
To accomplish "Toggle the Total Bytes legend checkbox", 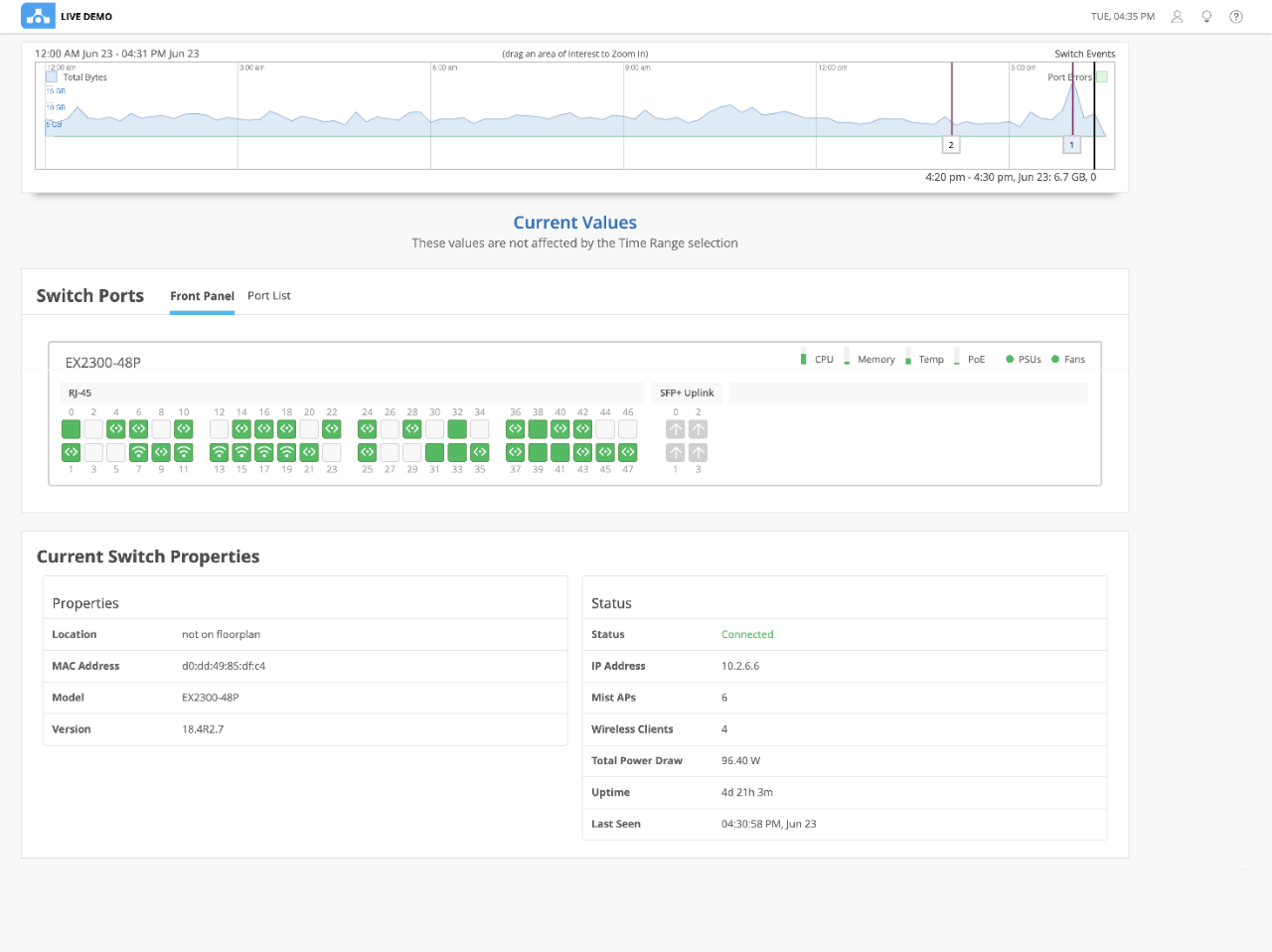I will pyautogui.click(x=52, y=77).
